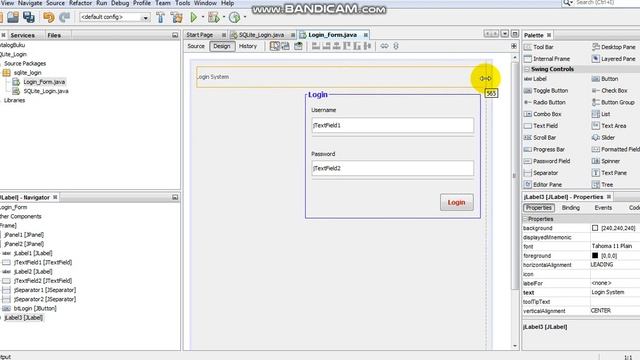Pick the Progress Bar component in Palette
Screen dimensions: 640x360
[544, 149]
